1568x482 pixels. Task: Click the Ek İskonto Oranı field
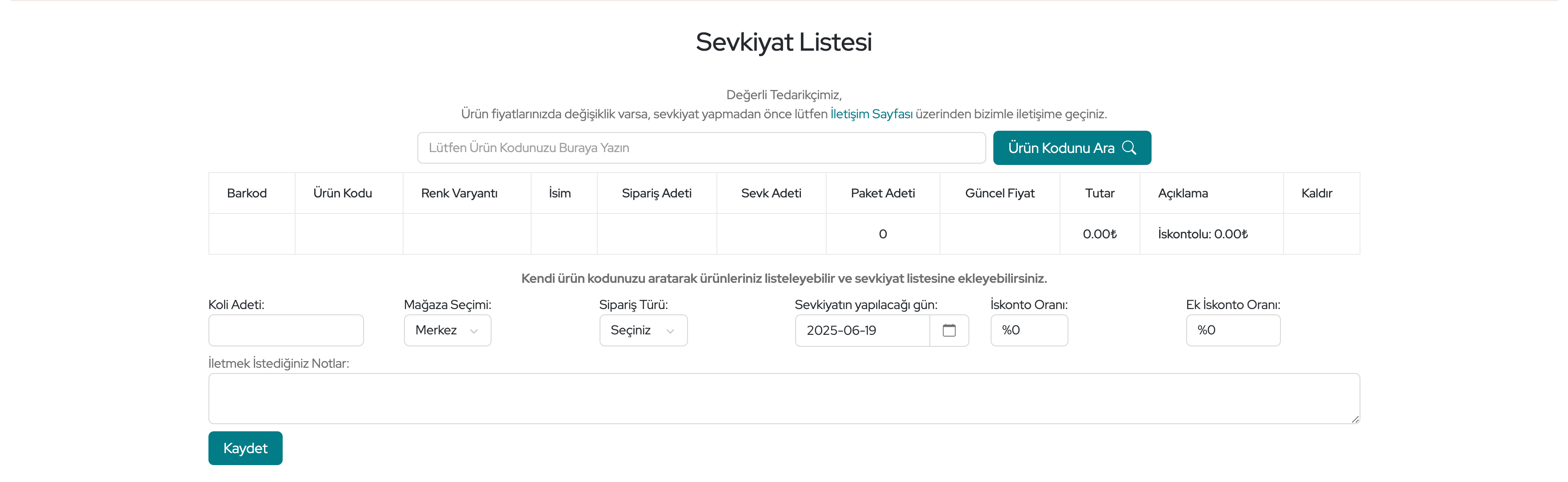(x=1232, y=330)
